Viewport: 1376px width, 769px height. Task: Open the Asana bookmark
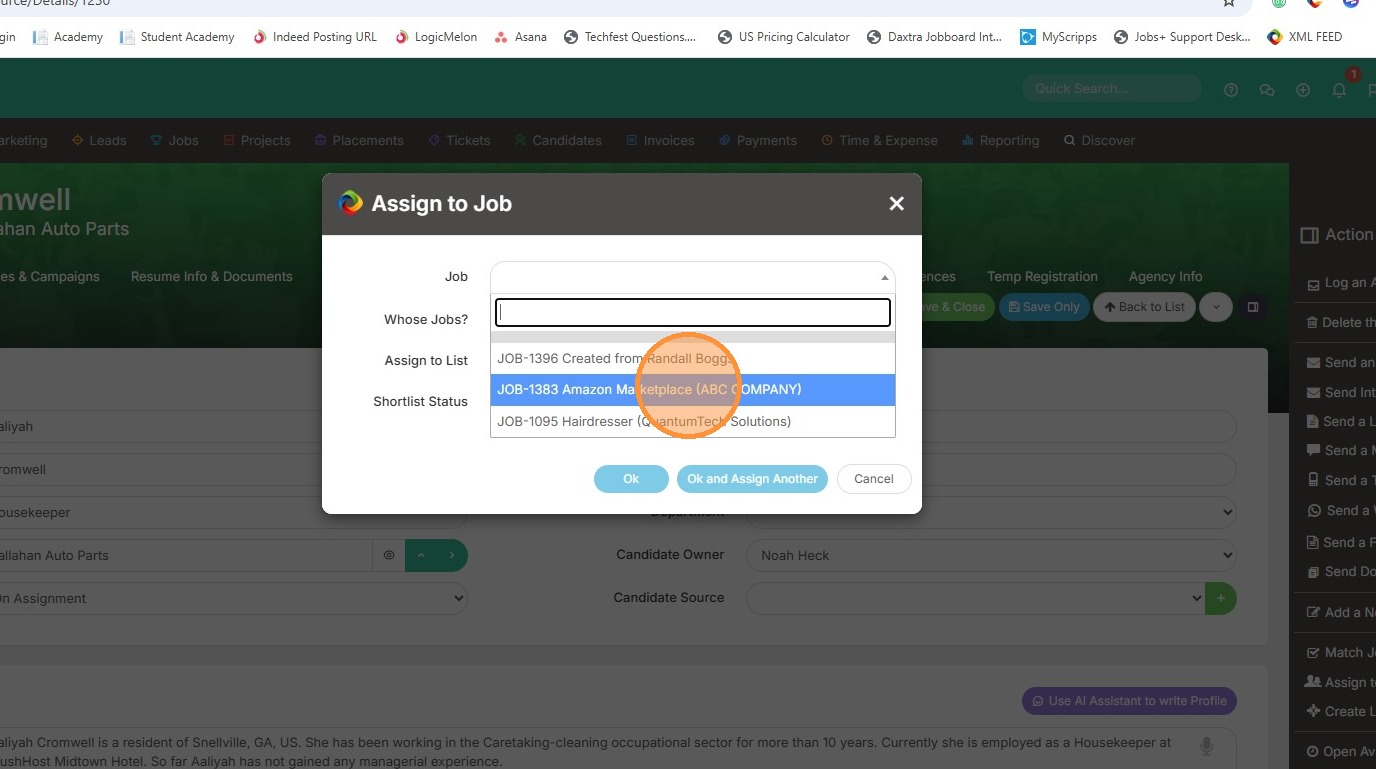521,37
